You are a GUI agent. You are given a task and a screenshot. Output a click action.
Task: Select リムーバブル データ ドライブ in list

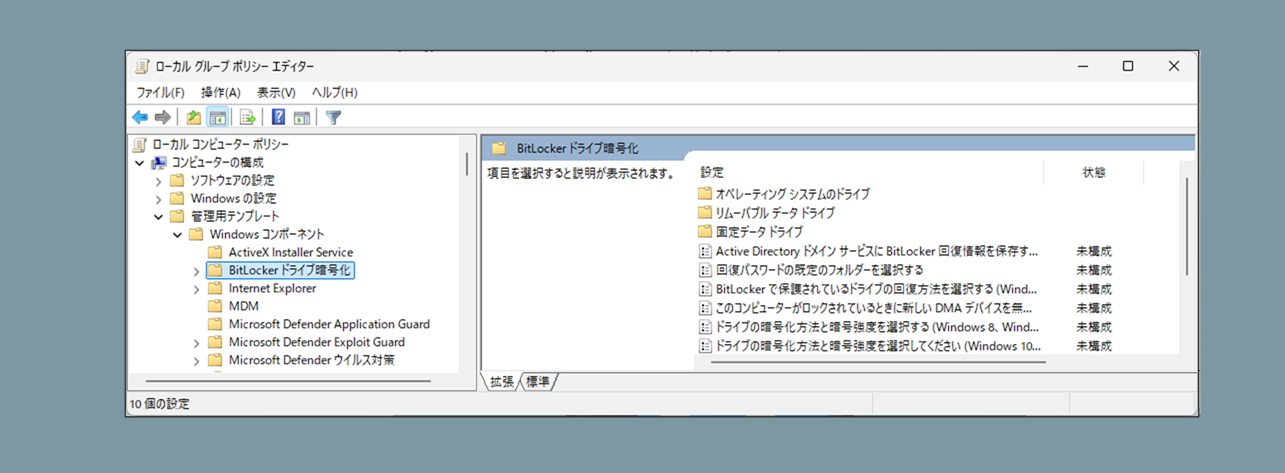point(775,213)
